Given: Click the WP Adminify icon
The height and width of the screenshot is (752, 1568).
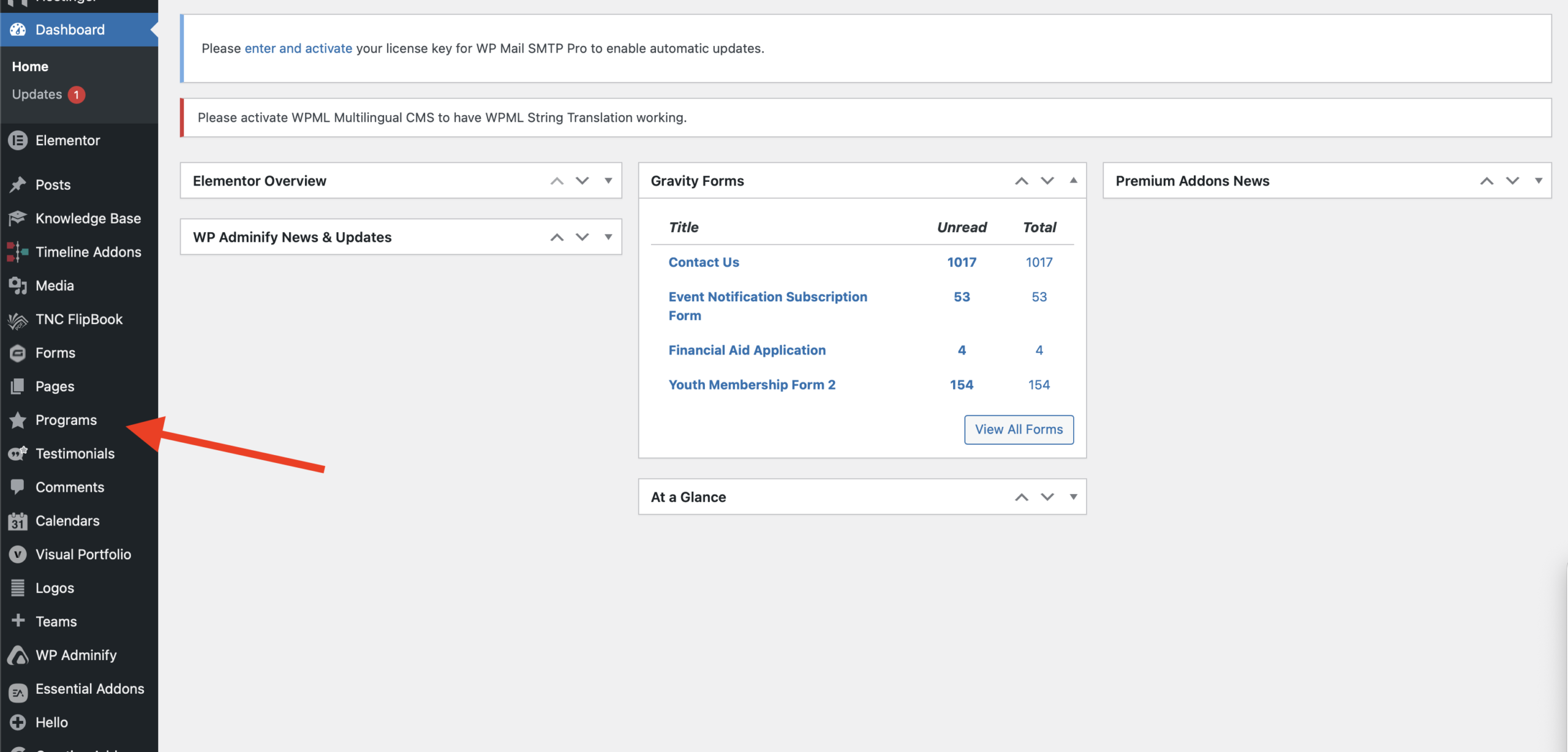Looking at the screenshot, I should [x=18, y=655].
